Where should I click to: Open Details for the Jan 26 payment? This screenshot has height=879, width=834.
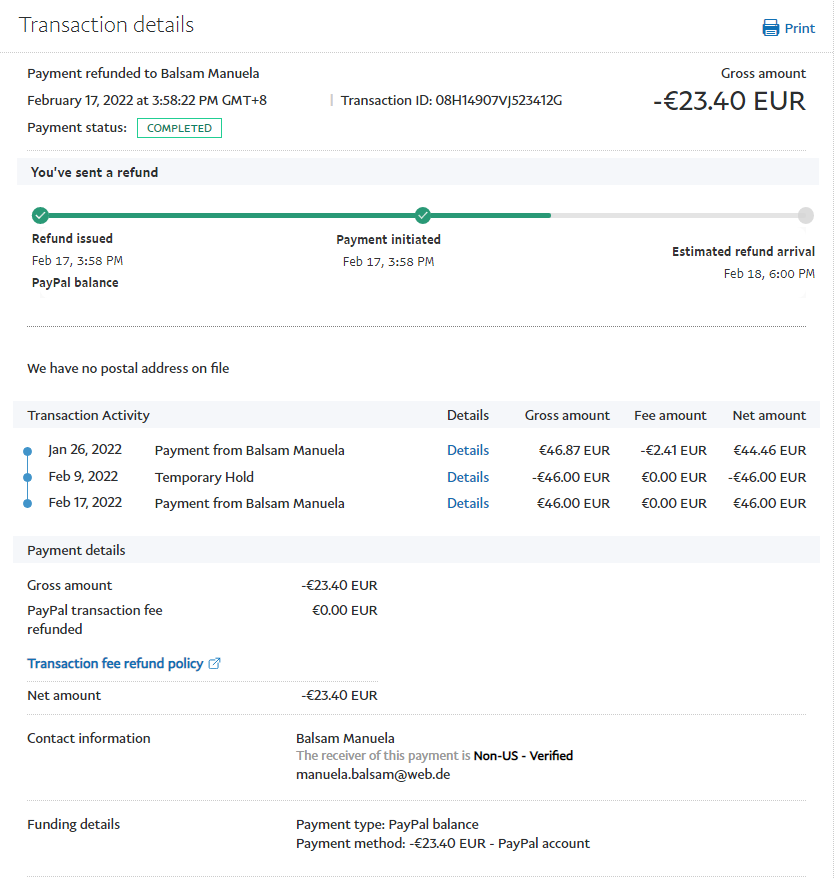coord(468,450)
